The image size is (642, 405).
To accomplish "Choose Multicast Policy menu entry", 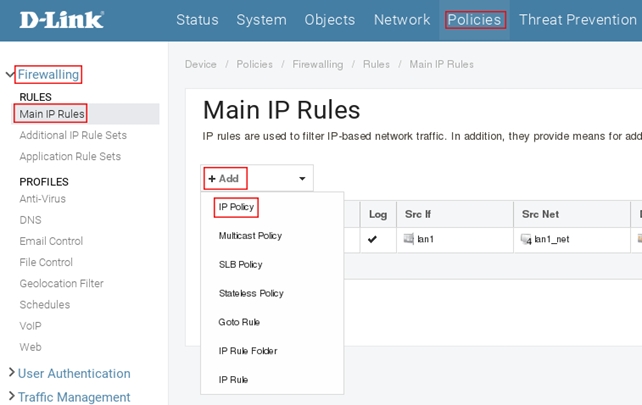I will tap(250, 236).
